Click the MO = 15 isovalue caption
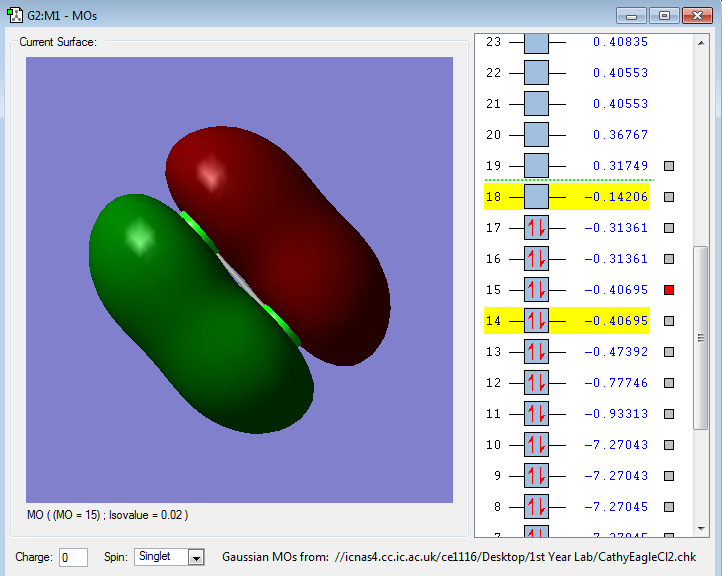This screenshot has height=576, width=722. pyautogui.click(x=107, y=515)
